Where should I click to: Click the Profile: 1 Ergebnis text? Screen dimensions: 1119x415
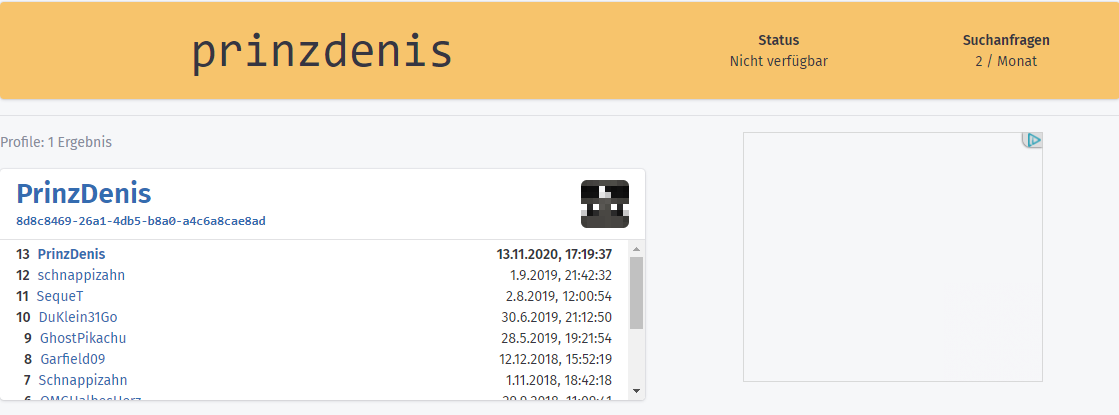point(56,142)
